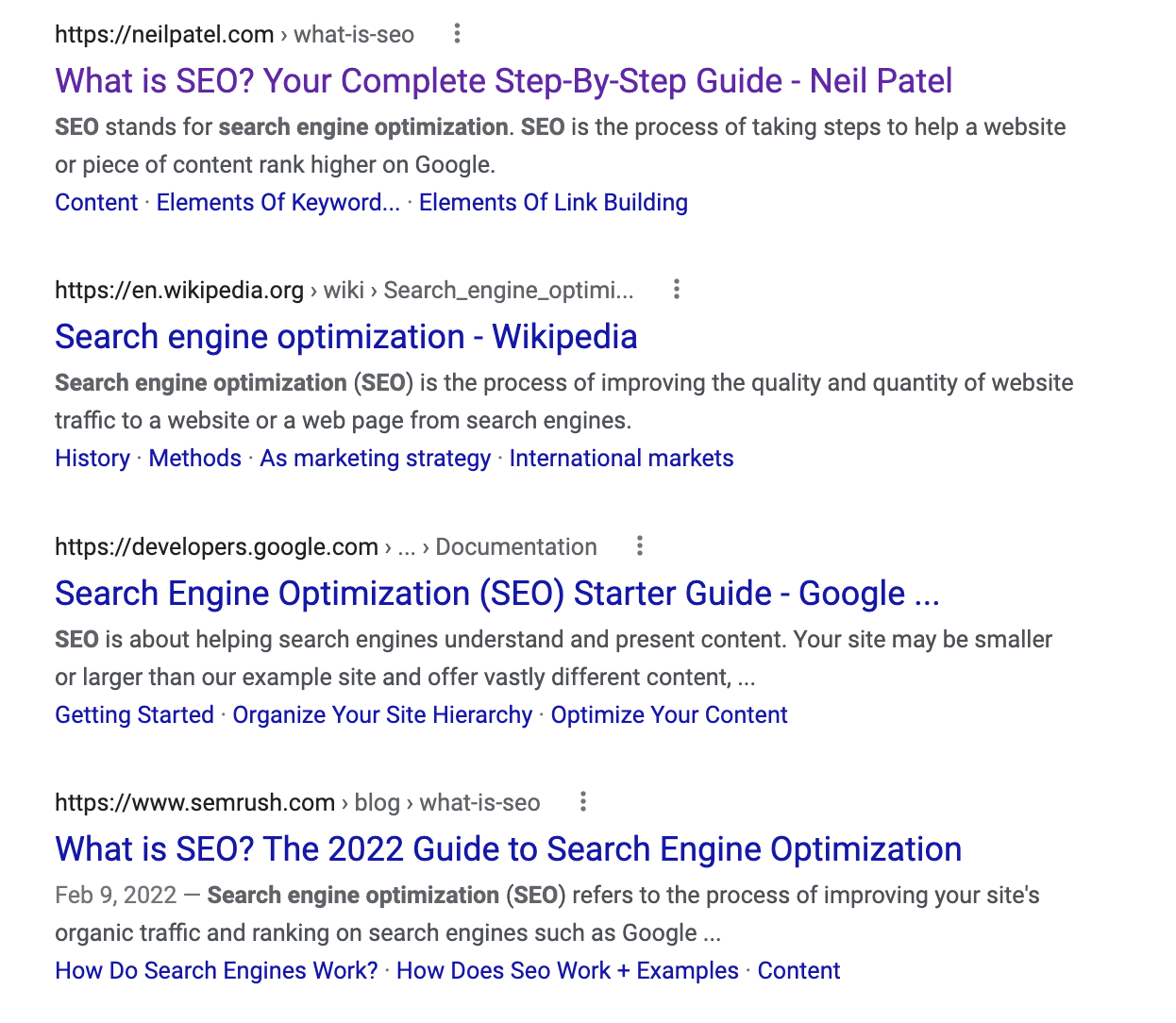Open the Neil Patel article titled What is SEO
1176x1023 pixels.
tap(503, 81)
